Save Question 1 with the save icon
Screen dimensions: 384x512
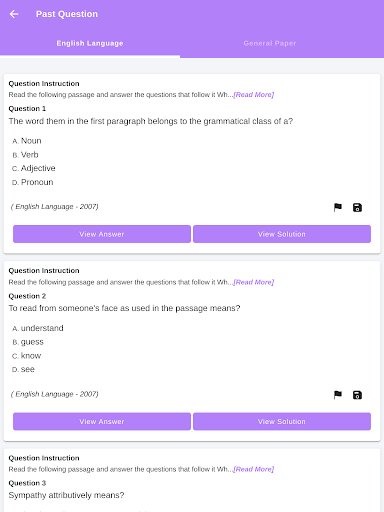click(x=357, y=207)
